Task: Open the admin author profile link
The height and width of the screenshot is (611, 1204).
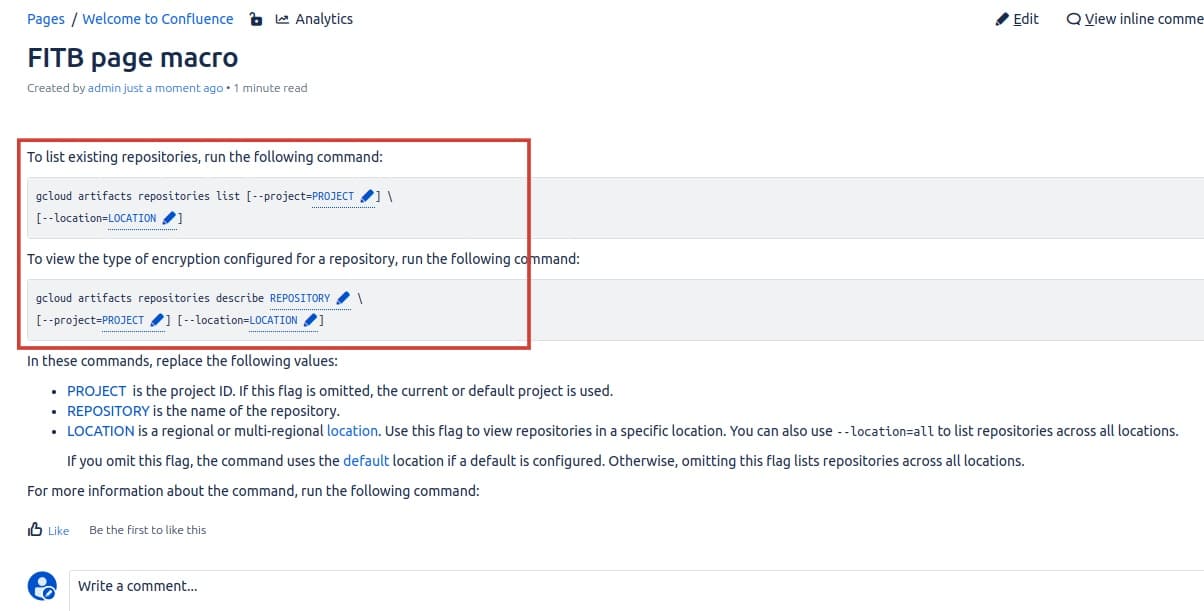Action: (104, 88)
